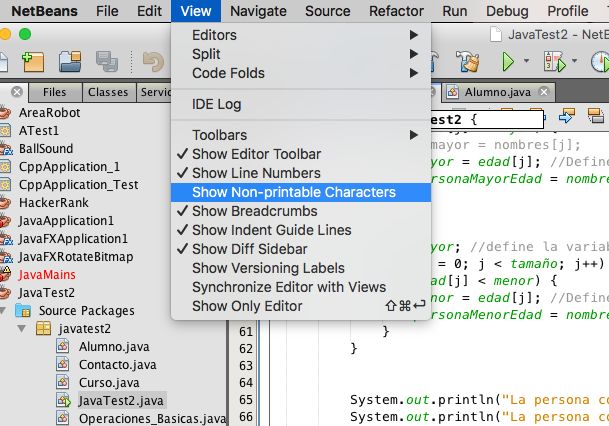Select the JavaApplication1 project

point(66,221)
